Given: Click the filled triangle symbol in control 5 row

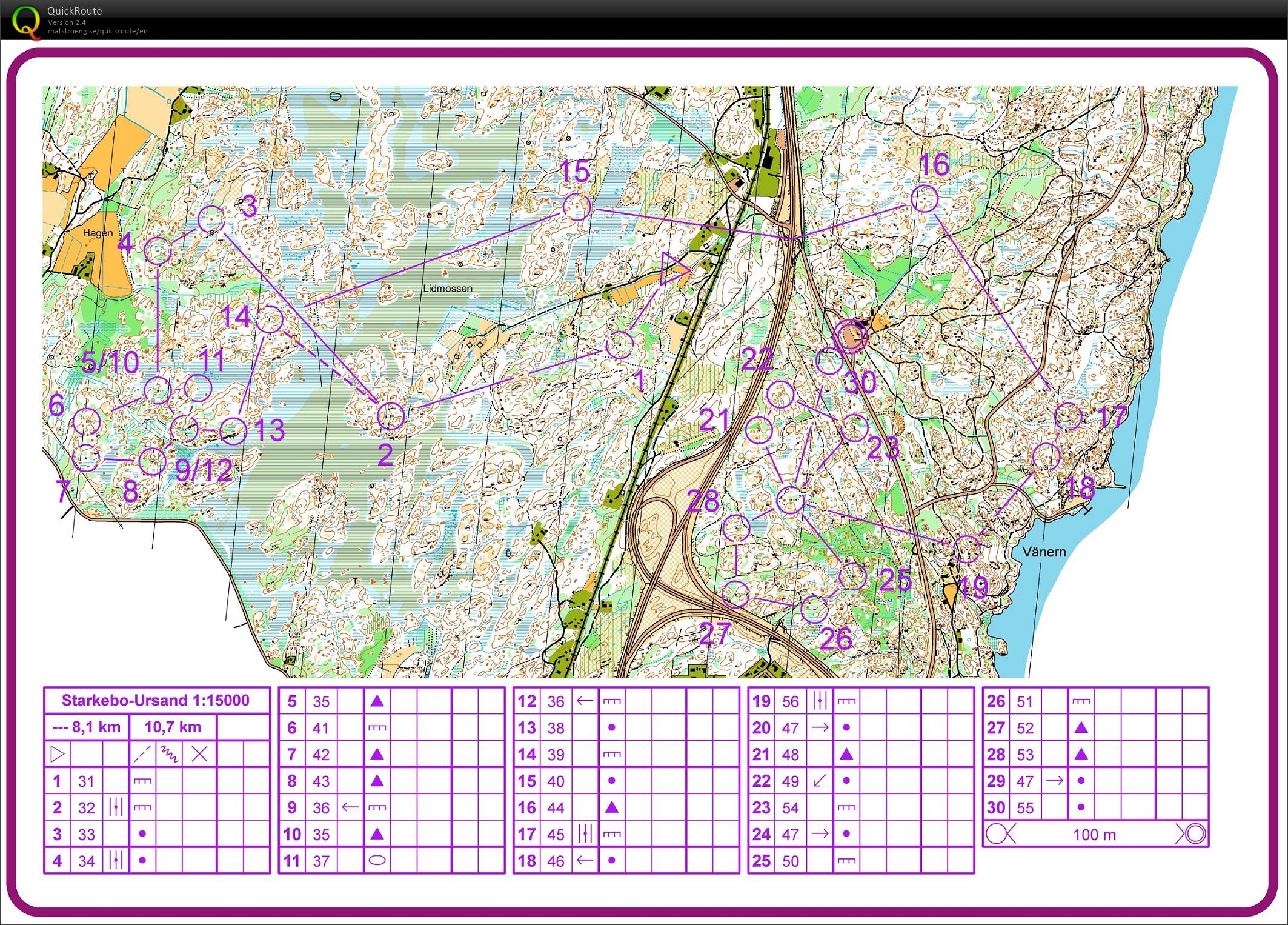Looking at the screenshot, I should coord(377,701).
